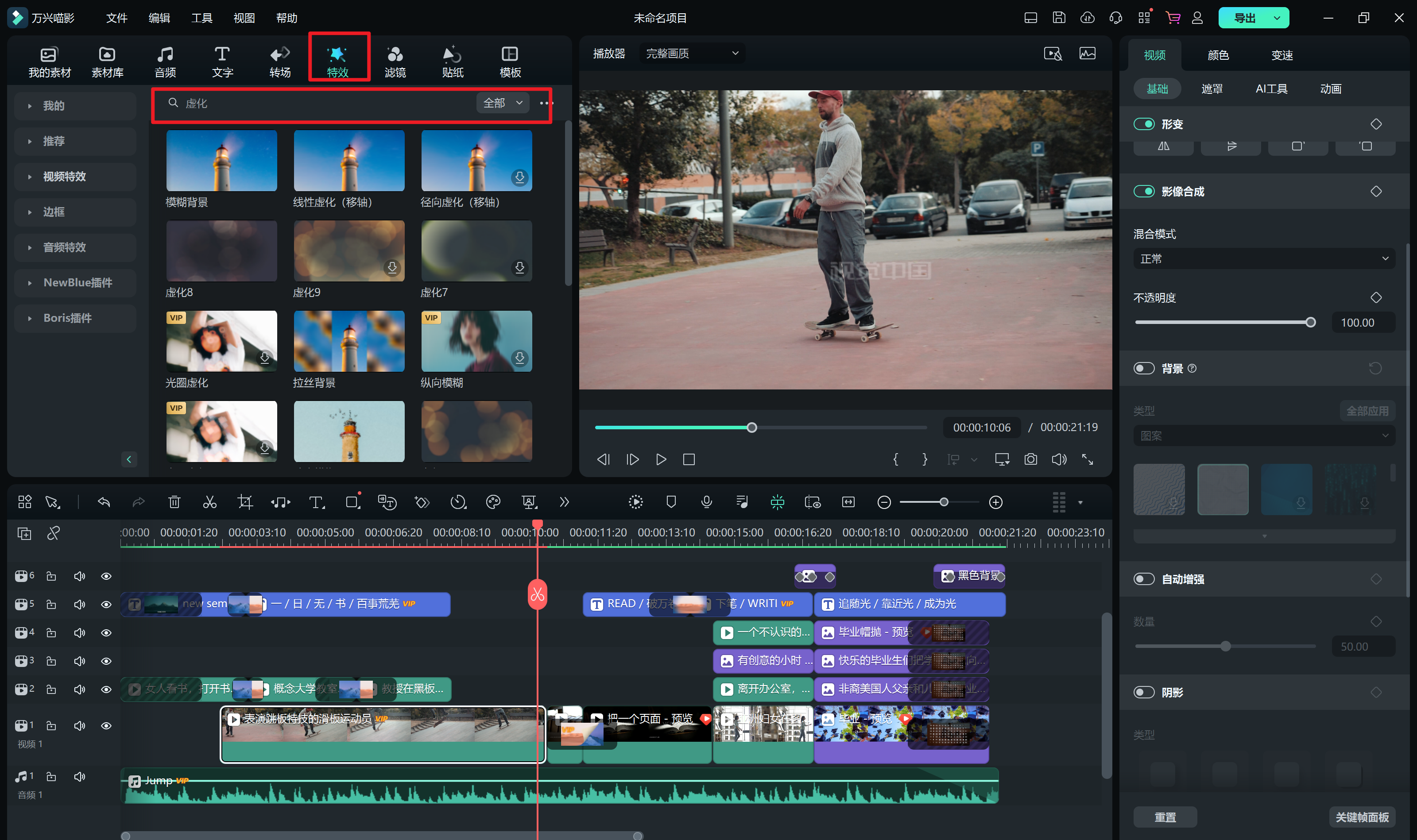Click the more options ellipsis near search
This screenshot has width=1417, height=840.
point(546,103)
